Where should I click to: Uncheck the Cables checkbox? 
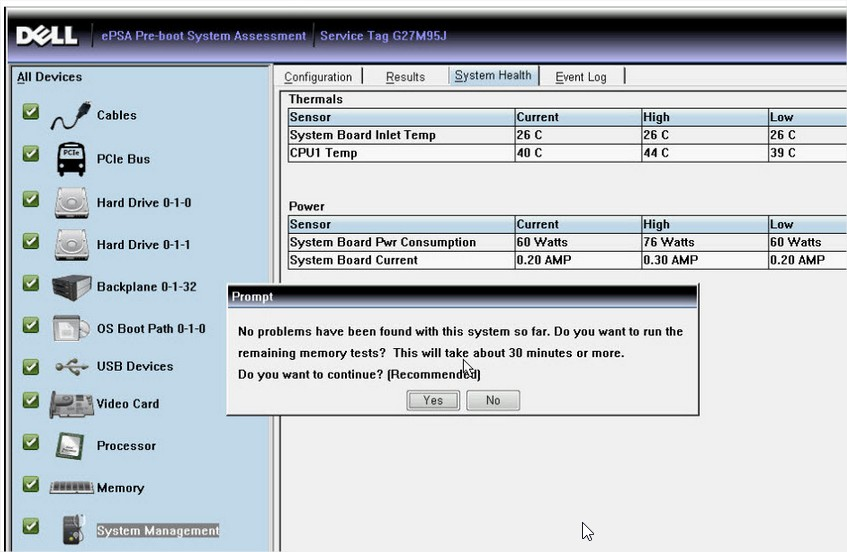31,112
